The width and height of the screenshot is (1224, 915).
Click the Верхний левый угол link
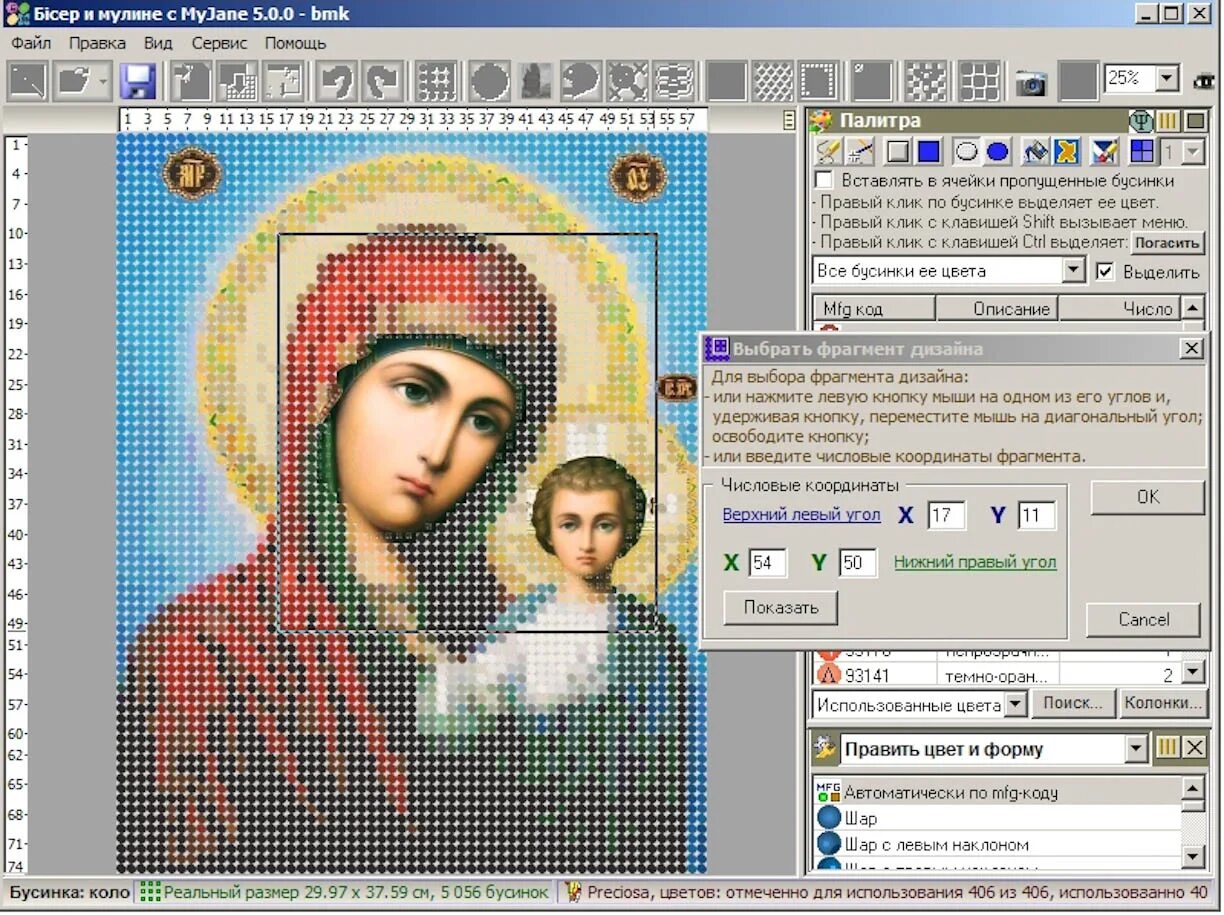coord(802,515)
